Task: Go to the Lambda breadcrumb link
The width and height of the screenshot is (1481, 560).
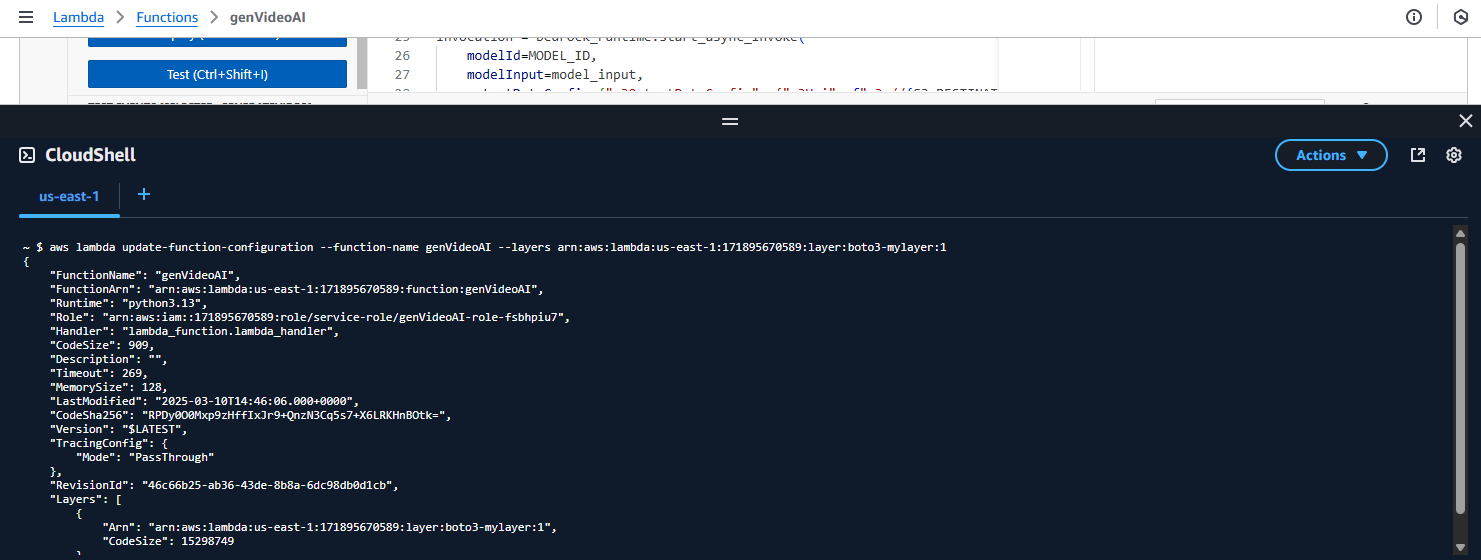Action: 79,17
